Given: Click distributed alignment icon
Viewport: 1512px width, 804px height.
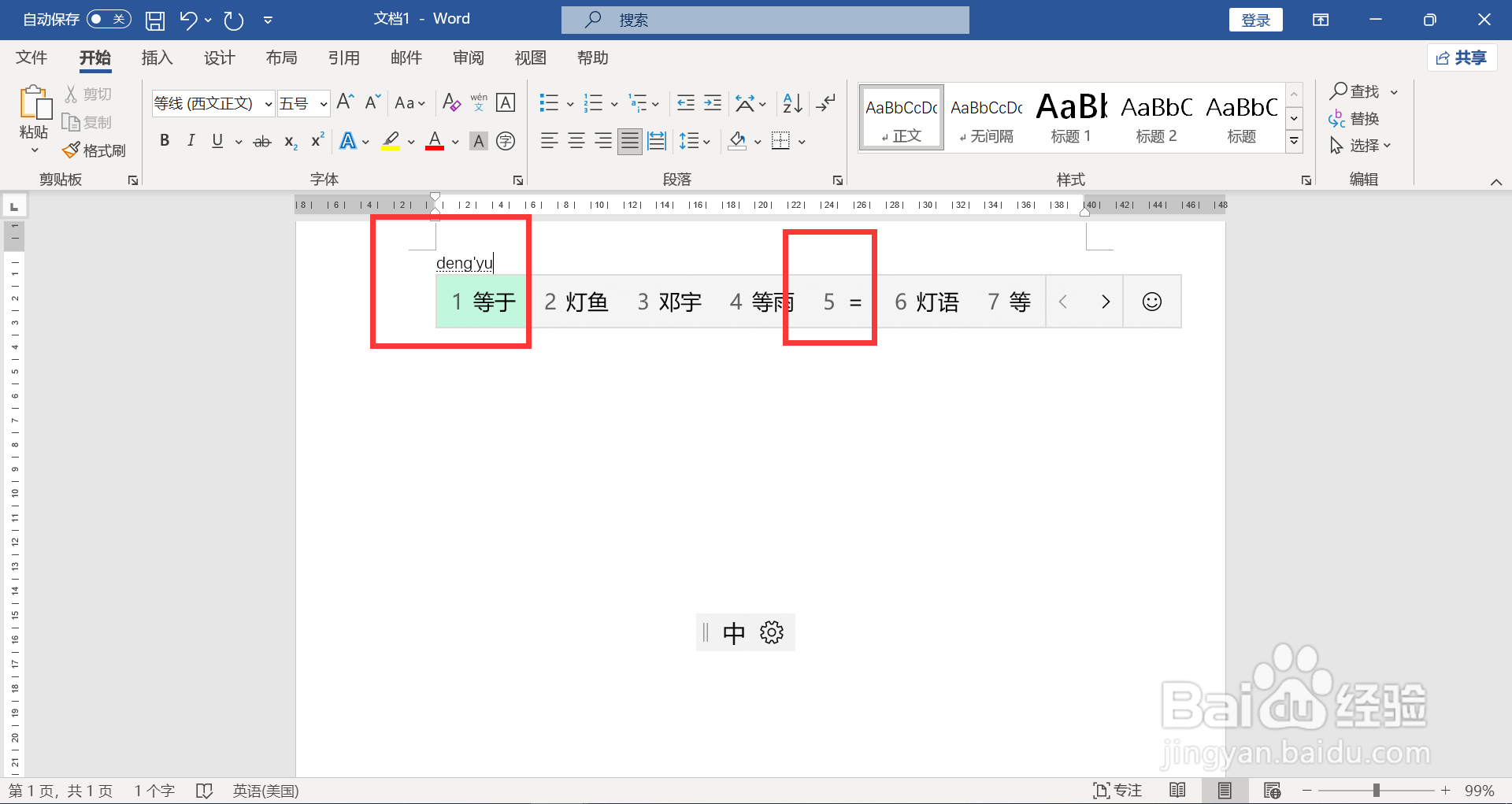Looking at the screenshot, I should pyautogui.click(x=656, y=141).
